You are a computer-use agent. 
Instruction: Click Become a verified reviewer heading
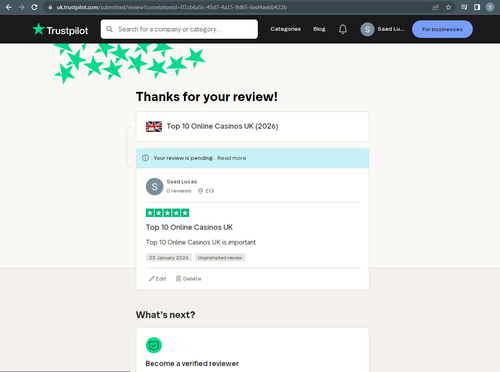pyautogui.click(x=192, y=363)
